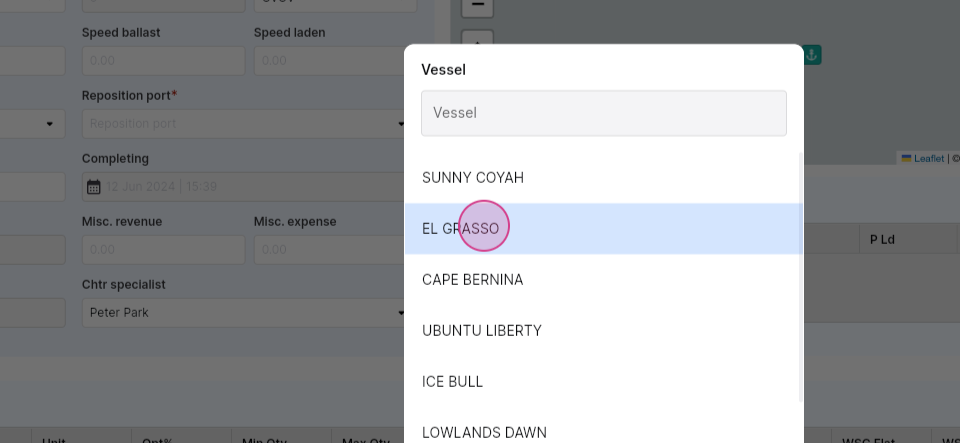The image size is (960, 443).
Task: Click the vessel list scrollbar
Action: [801, 278]
